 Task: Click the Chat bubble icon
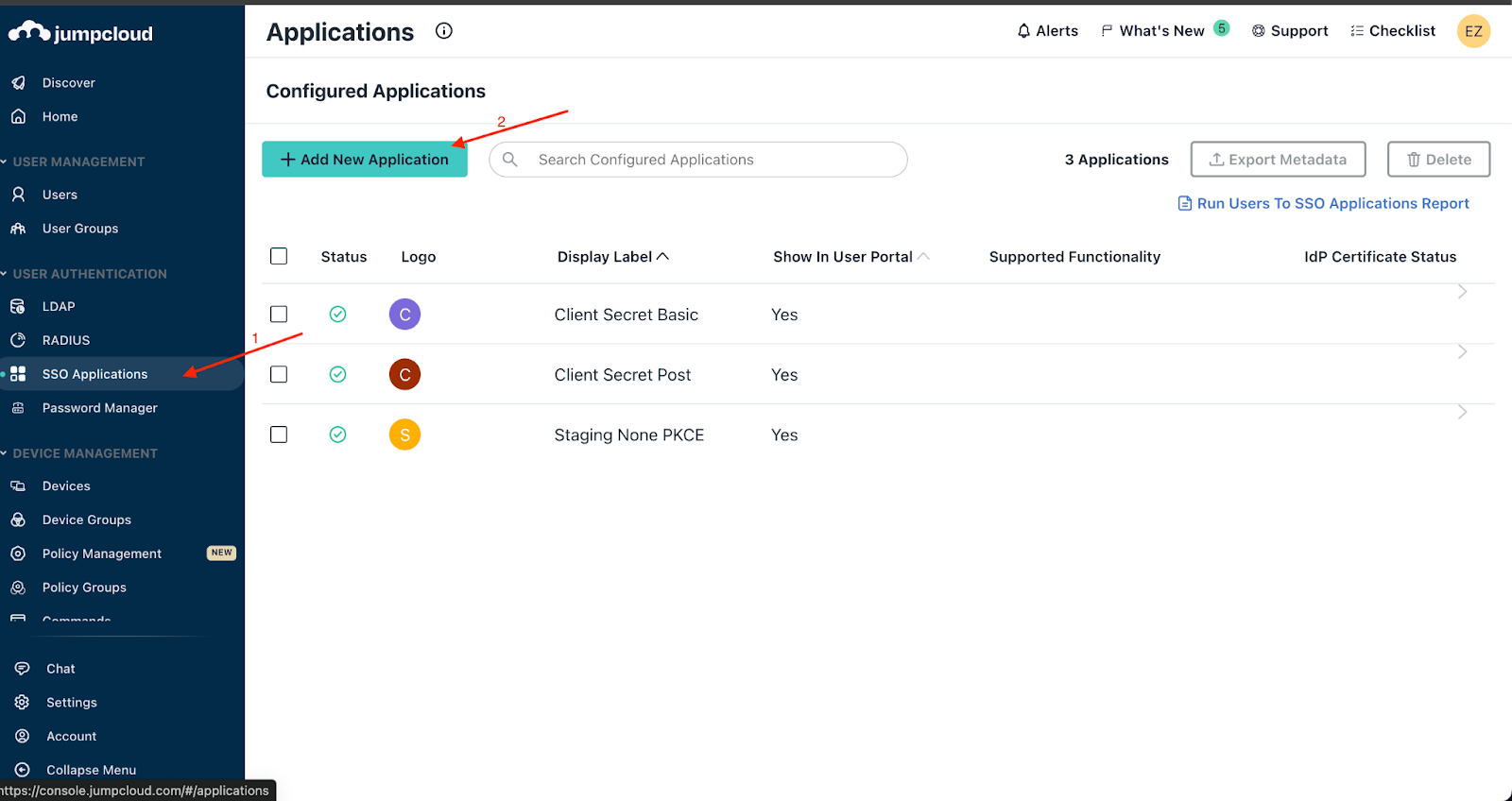click(x=23, y=669)
